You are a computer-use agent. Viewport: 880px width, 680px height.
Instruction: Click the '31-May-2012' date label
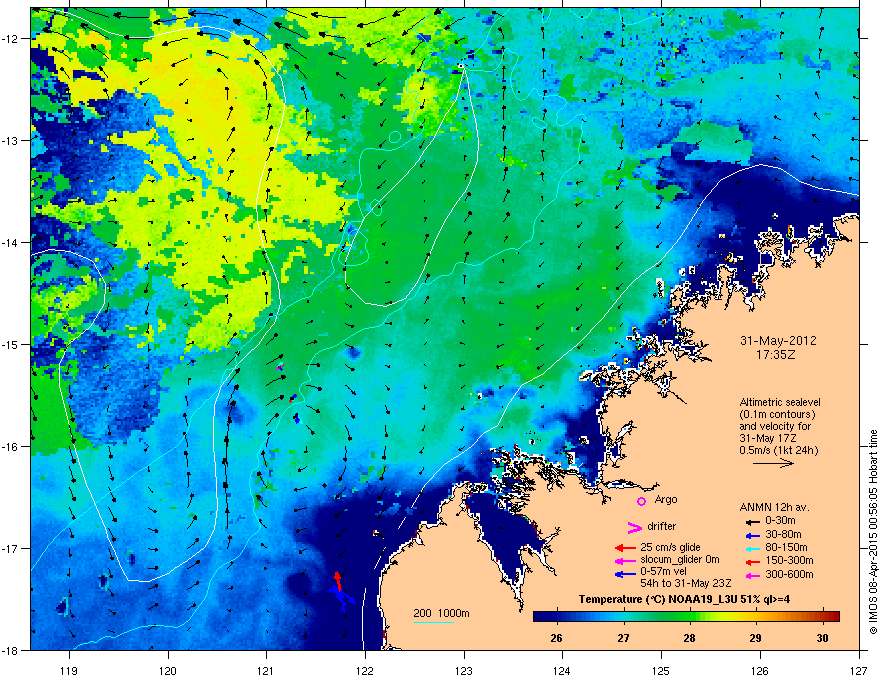pyautogui.click(x=778, y=341)
